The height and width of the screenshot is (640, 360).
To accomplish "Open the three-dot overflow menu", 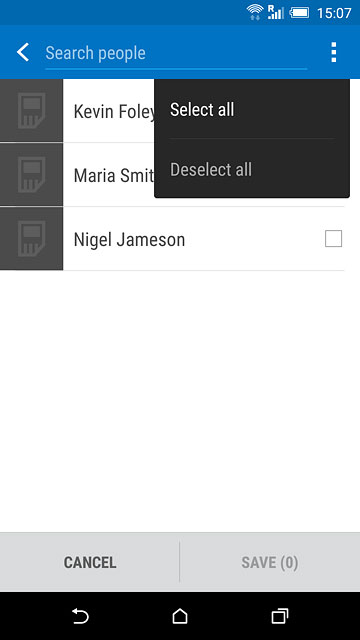I will click(334, 52).
